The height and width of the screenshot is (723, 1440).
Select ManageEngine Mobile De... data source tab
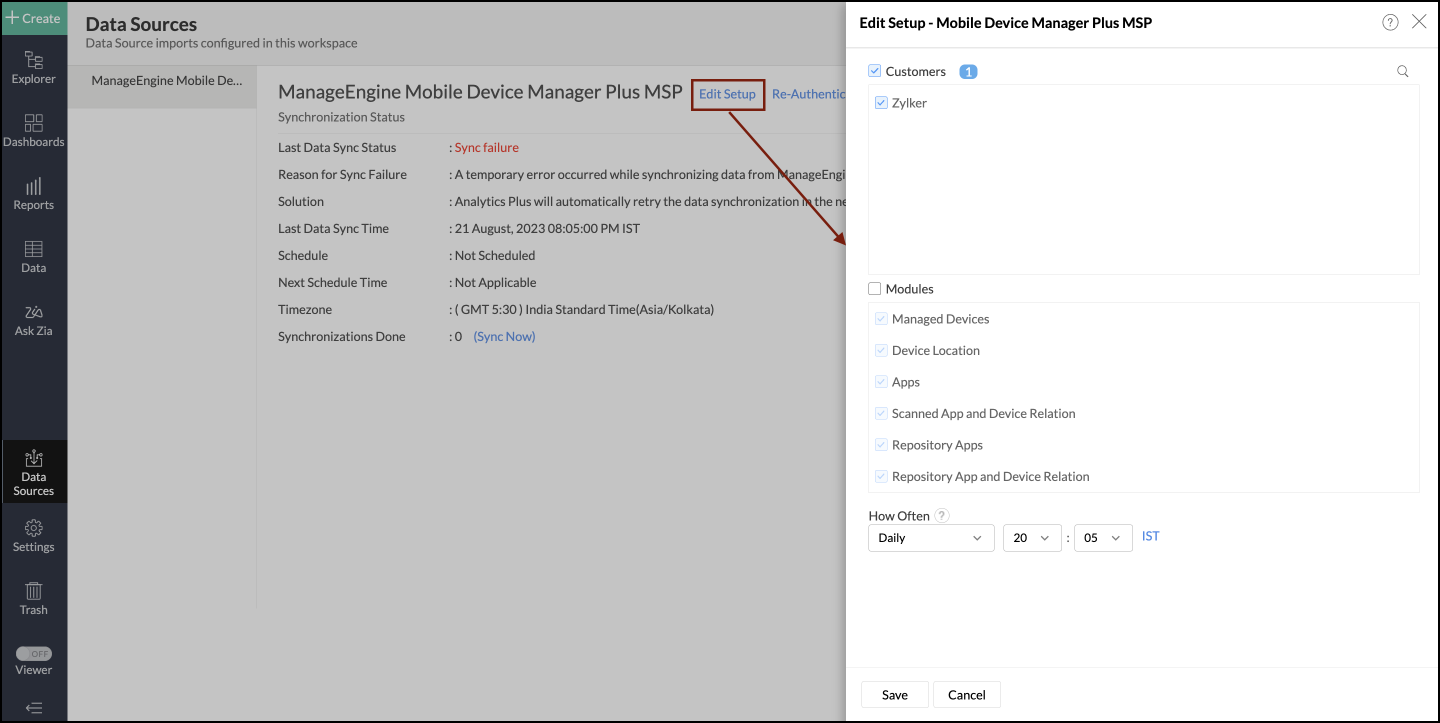(166, 81)
